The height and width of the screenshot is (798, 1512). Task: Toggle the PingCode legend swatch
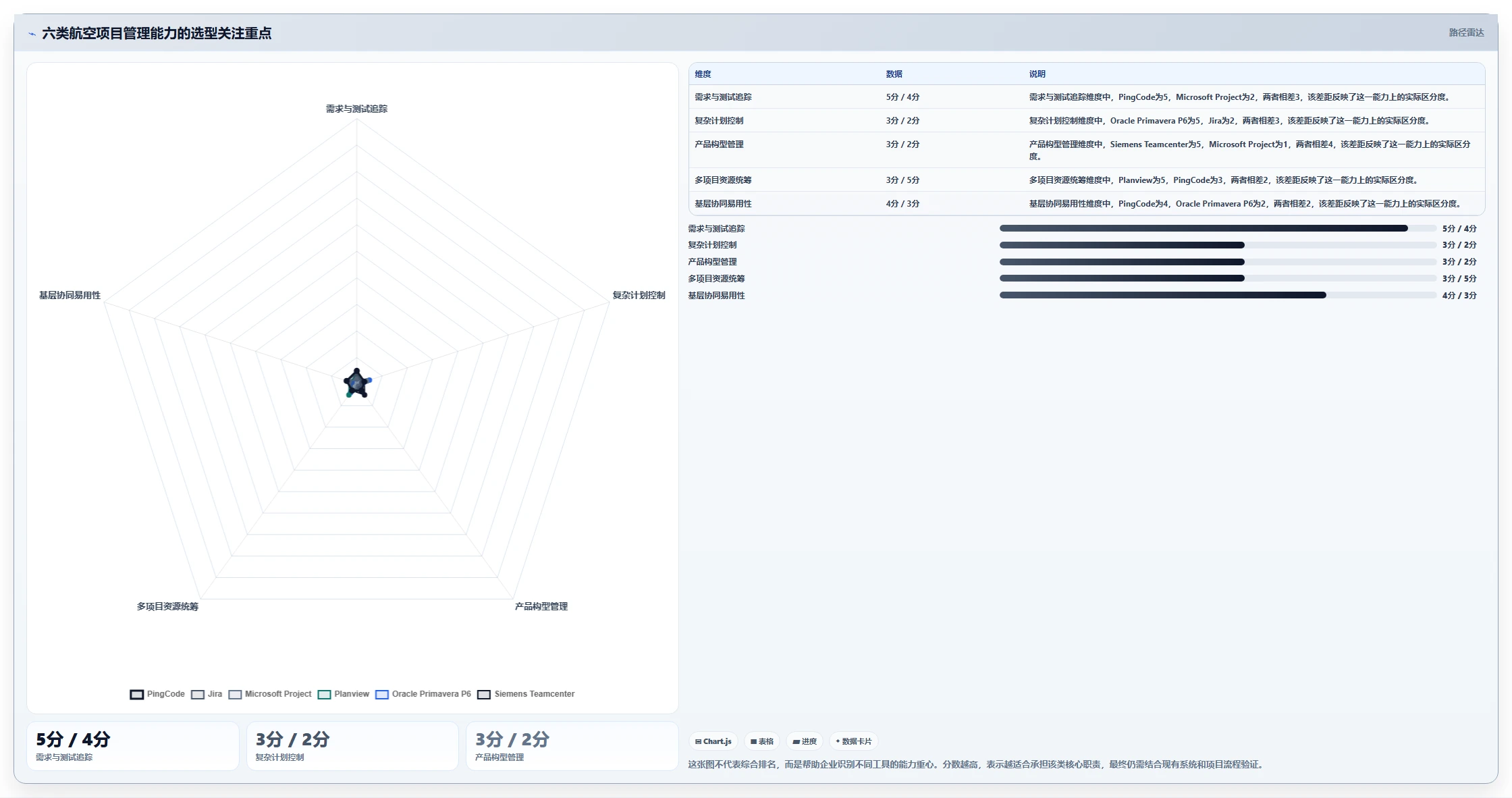(137, 694)
